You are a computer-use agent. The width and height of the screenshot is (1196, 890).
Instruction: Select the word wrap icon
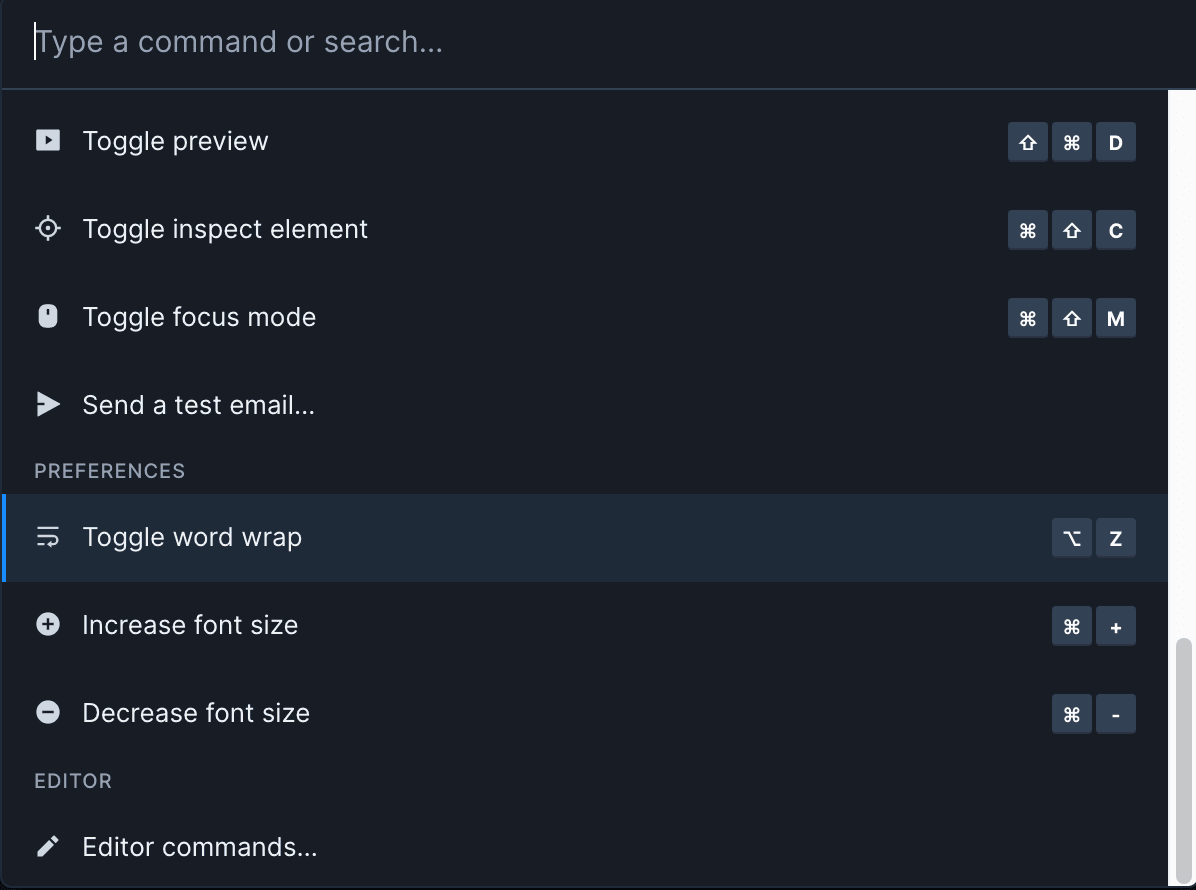[x=47, y=536]
